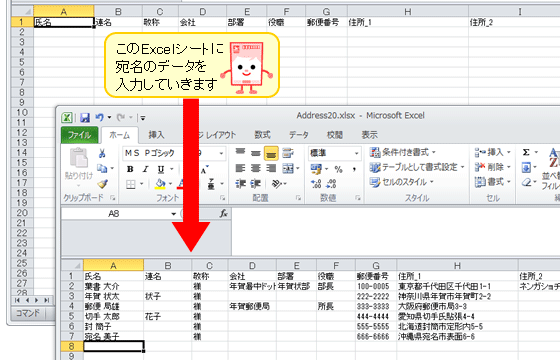
Task: Click the Cut scissors icon
Action: pos(102,153)
